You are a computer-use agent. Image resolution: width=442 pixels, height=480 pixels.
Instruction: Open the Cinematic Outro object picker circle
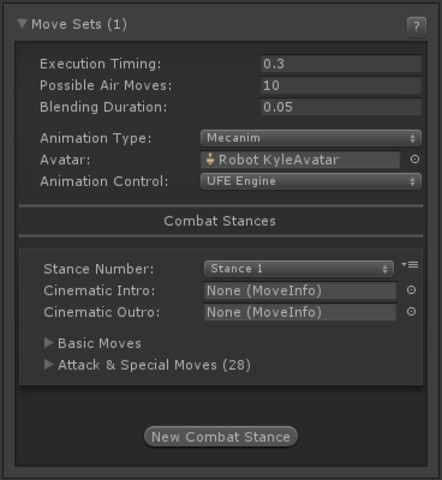(411, 312)
